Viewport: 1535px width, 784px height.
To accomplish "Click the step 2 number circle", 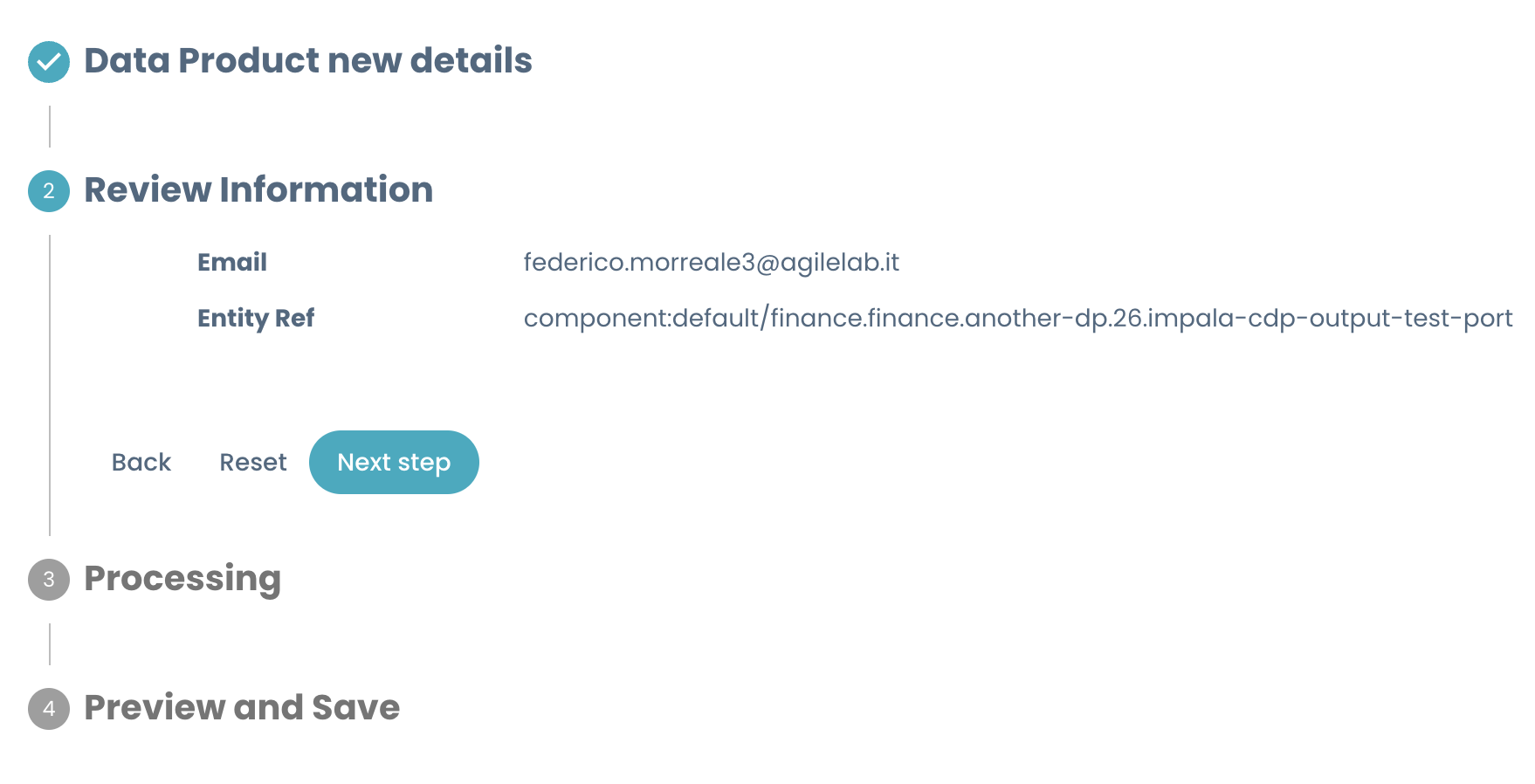I will 49,191.
